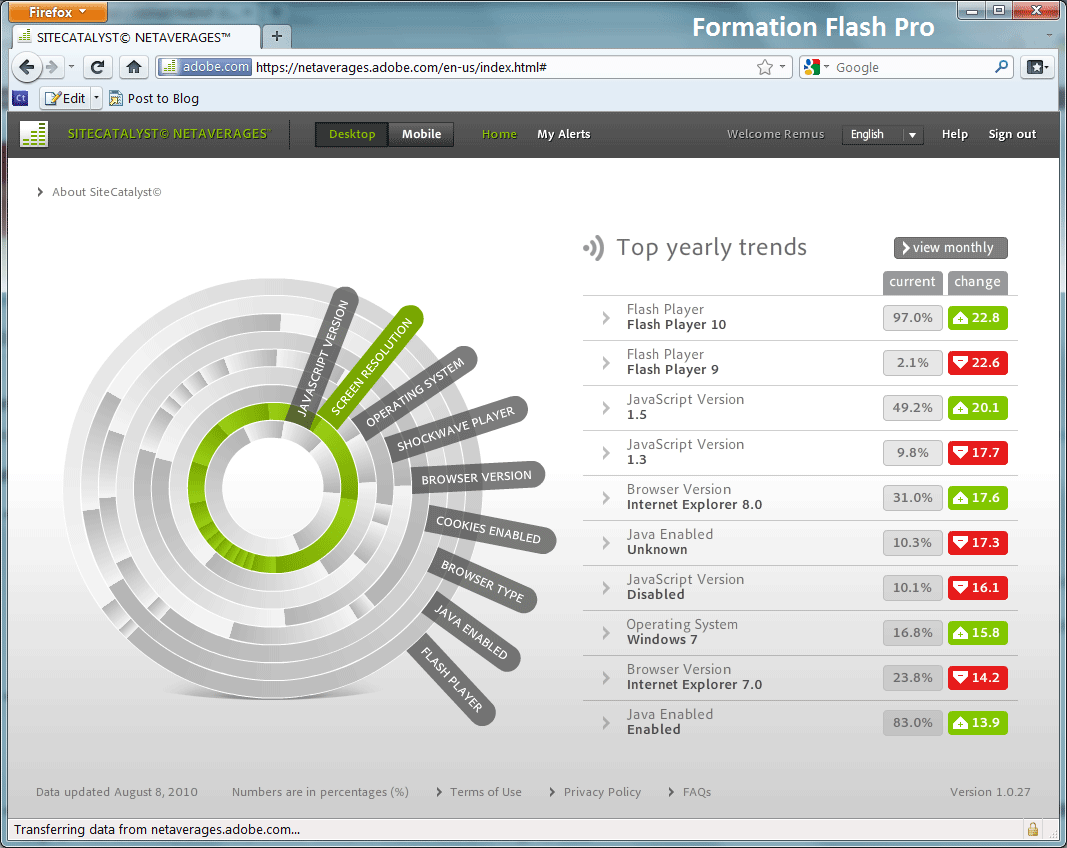
Task: Select the Screen Resolution chart segment
Action: [x=372, y=366]
